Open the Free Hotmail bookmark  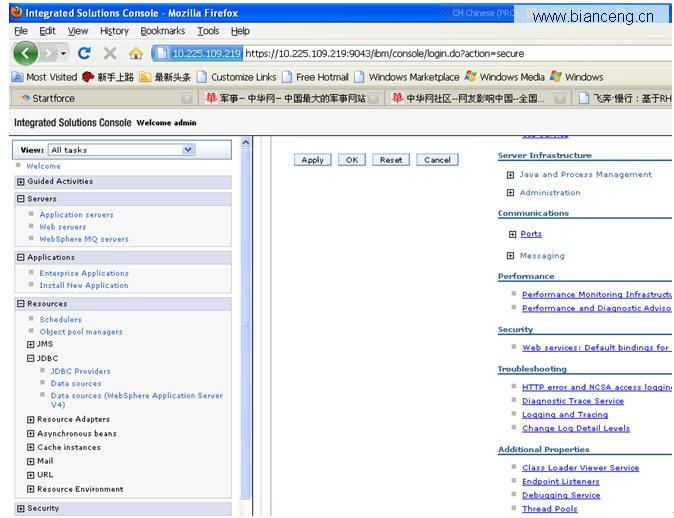click(316, 77)
